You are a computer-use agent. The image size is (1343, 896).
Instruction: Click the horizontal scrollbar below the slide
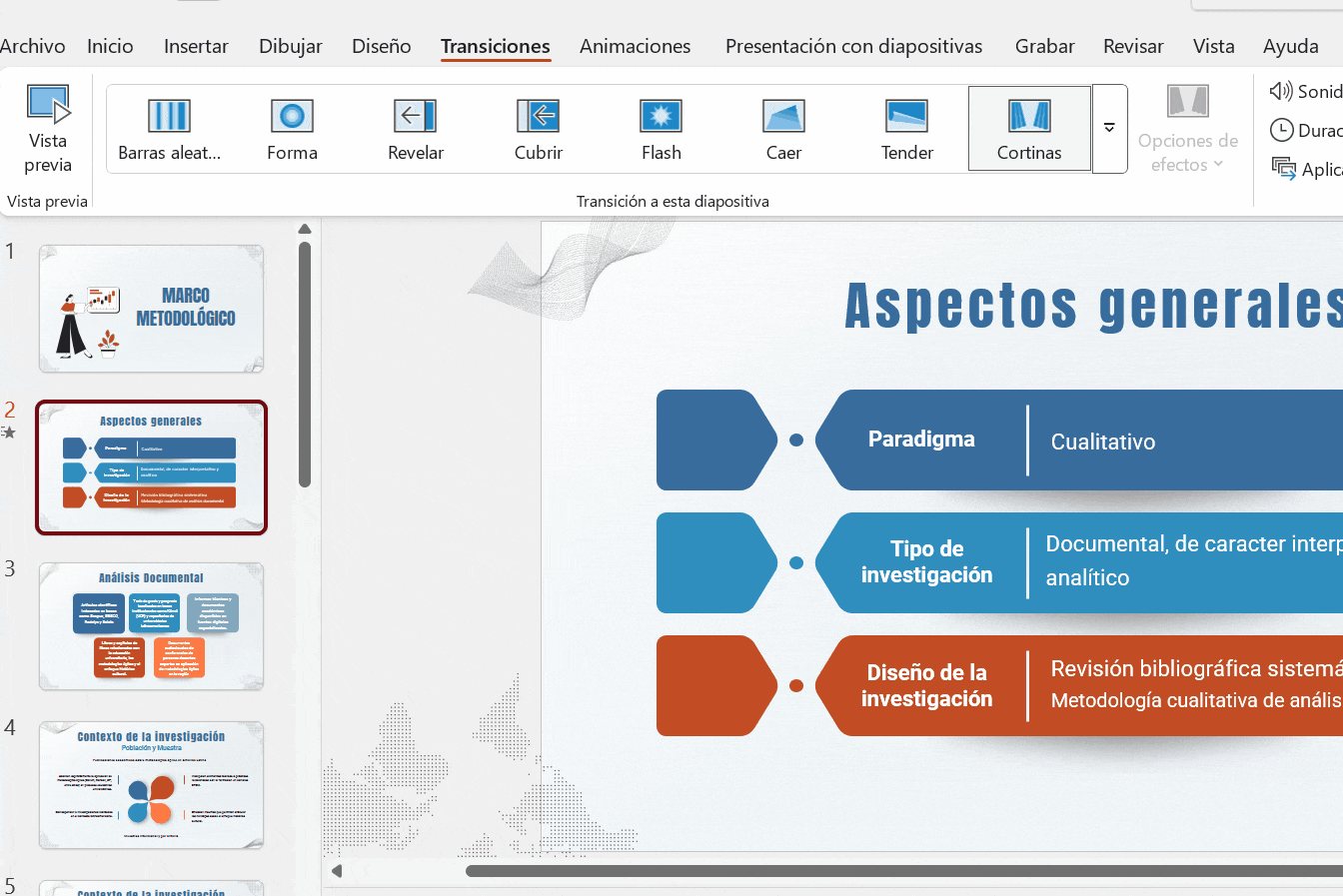pyautogui.click(x=899, y=871)
